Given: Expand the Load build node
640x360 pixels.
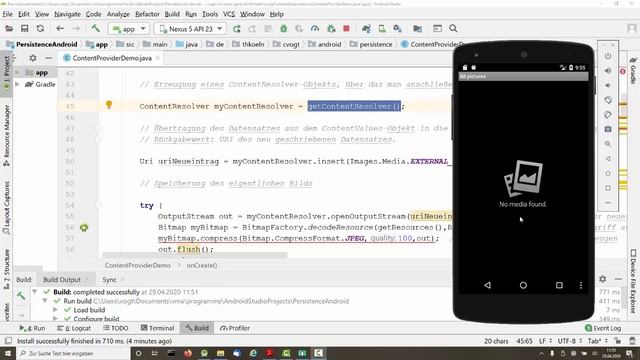Looking at the screenshot, I should pos(55,310).
